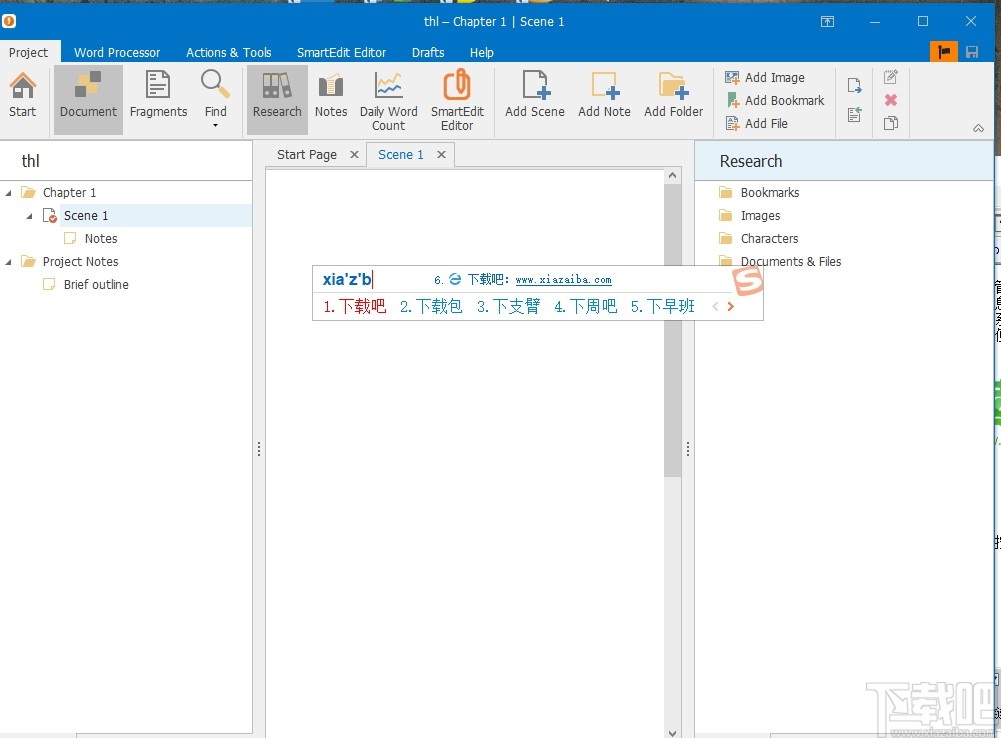Toggle the Research panel on
1001x738 pixels.
[276, 95]
